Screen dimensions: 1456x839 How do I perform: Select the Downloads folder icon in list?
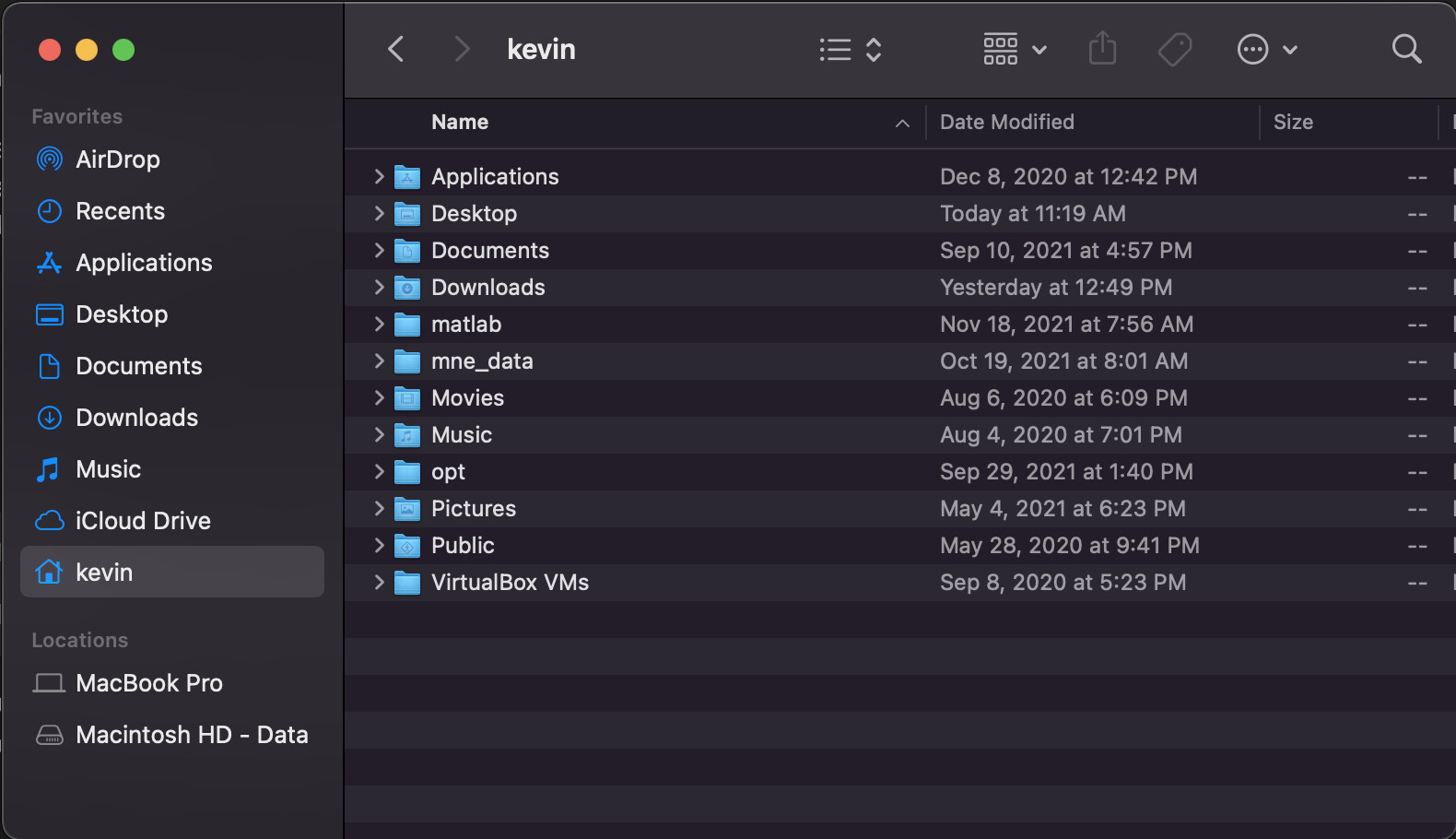pos(407,288)
